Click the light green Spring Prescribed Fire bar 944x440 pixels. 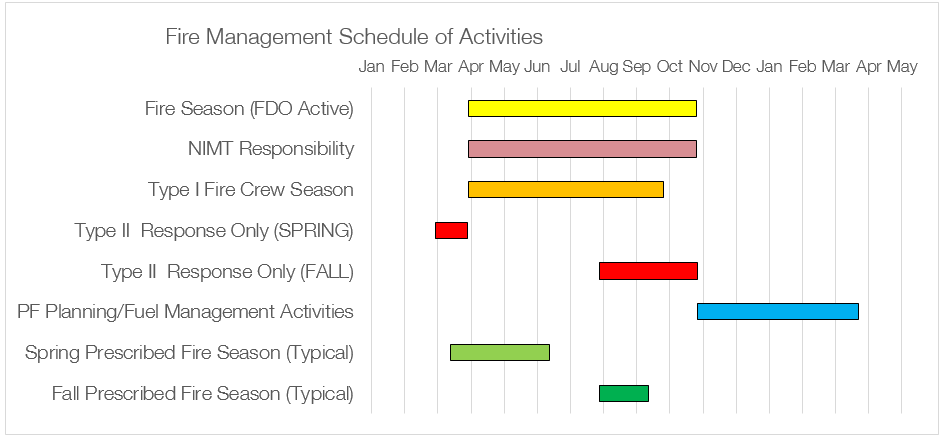click(500, 352)
